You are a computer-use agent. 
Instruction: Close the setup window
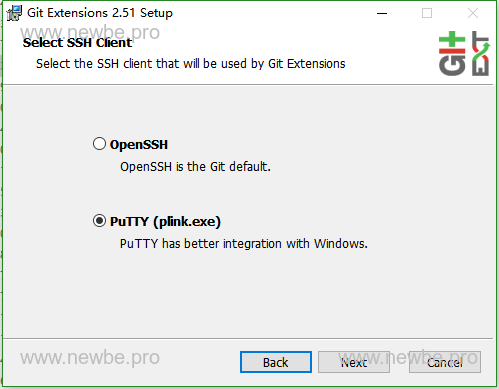[x=473, y=13]
